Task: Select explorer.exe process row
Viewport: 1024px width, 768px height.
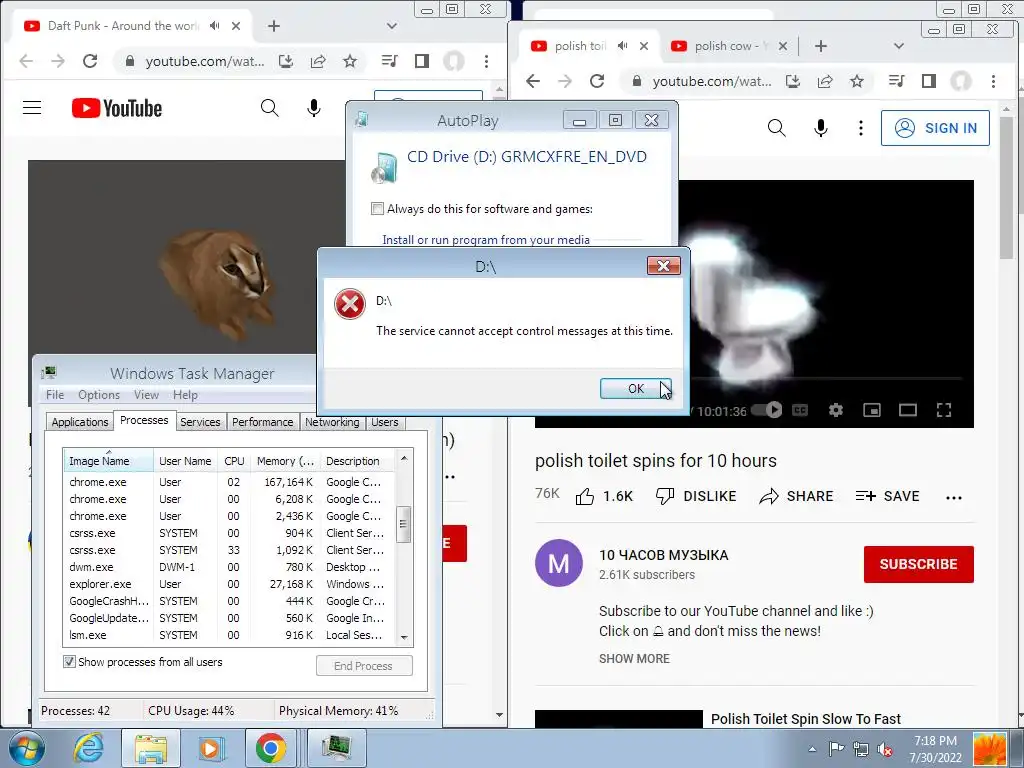Action: 229,584
